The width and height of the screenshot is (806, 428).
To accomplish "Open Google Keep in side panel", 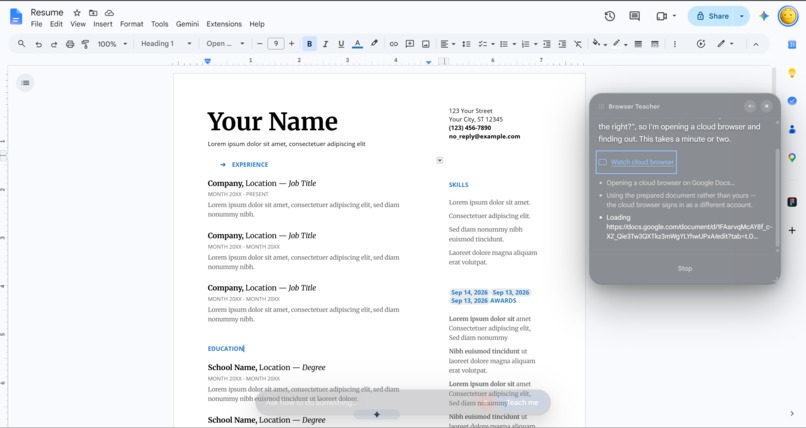I will tap(792, 73).
